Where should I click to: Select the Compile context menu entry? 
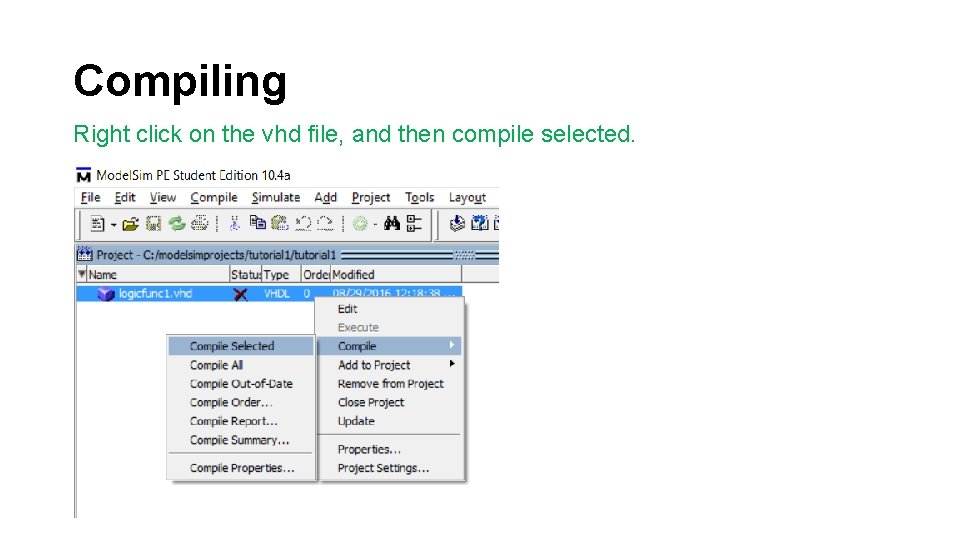tap(389, 346)
